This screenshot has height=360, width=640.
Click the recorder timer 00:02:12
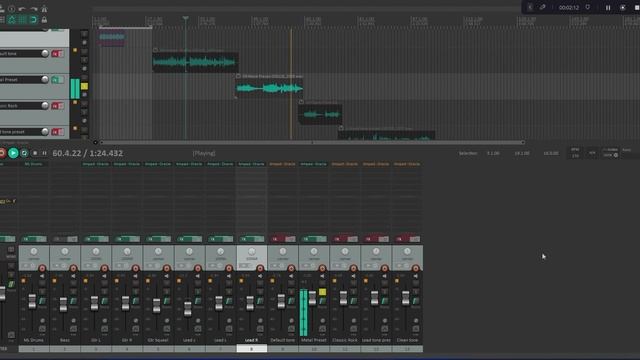pyautogui.click(x=569, y=7)
